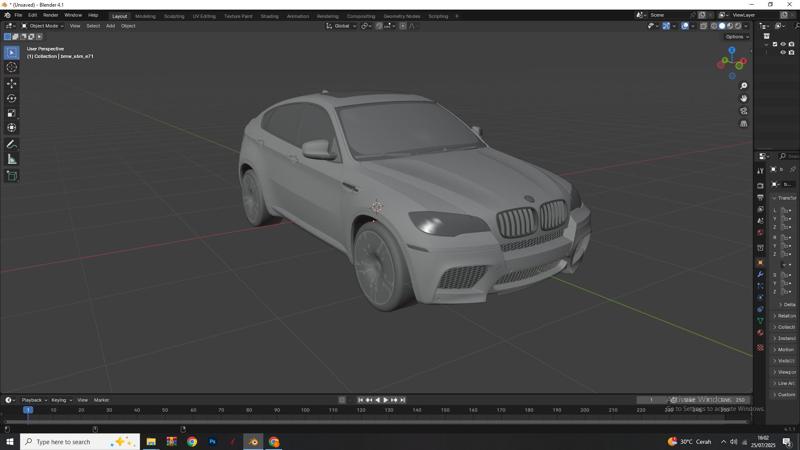Screen dimensions: 800x450
Task: Click Marker in the timeline header
Action: click(102, 400)
